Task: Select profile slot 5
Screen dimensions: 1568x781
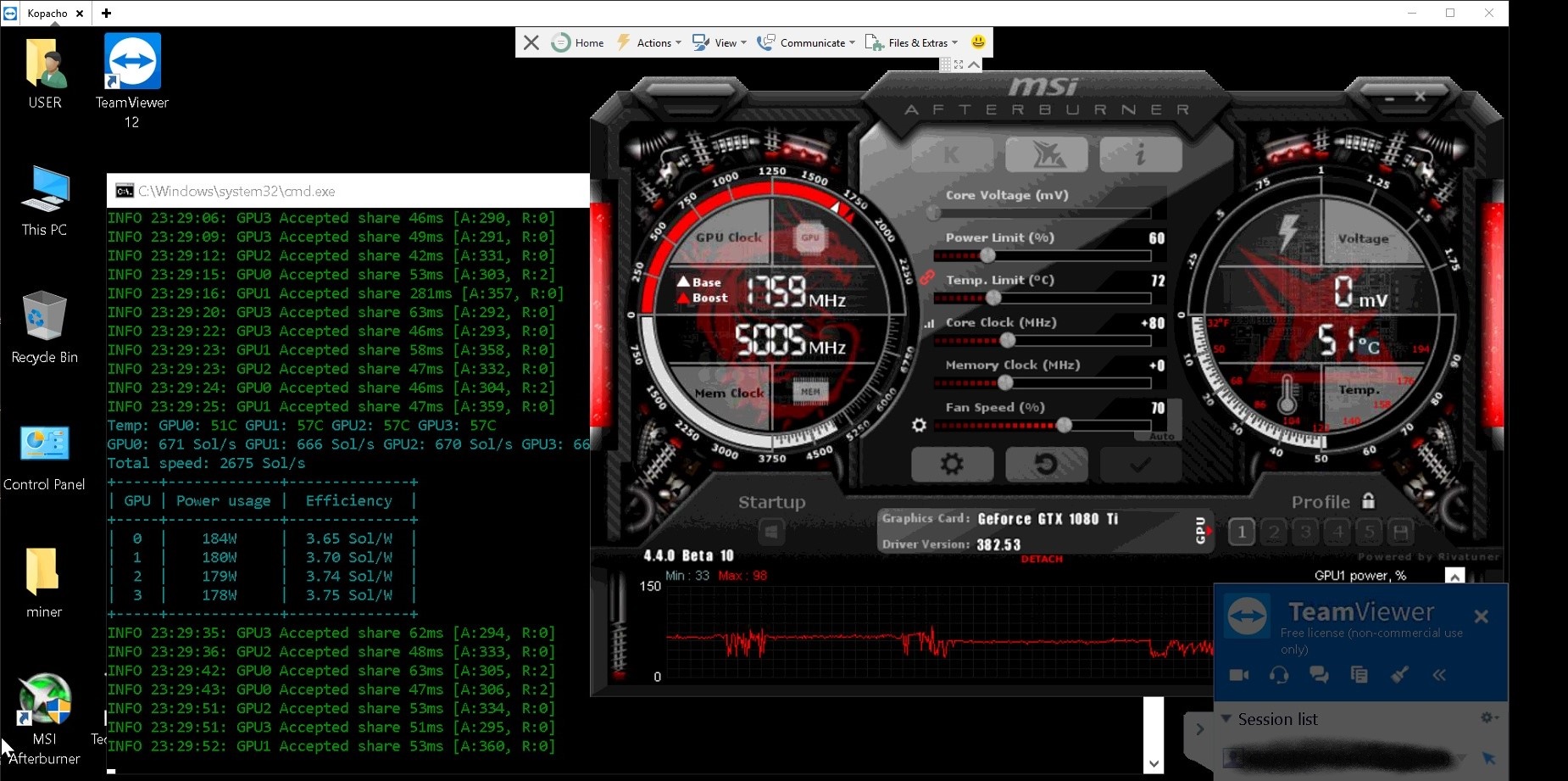Action: tap(1370, 532)
